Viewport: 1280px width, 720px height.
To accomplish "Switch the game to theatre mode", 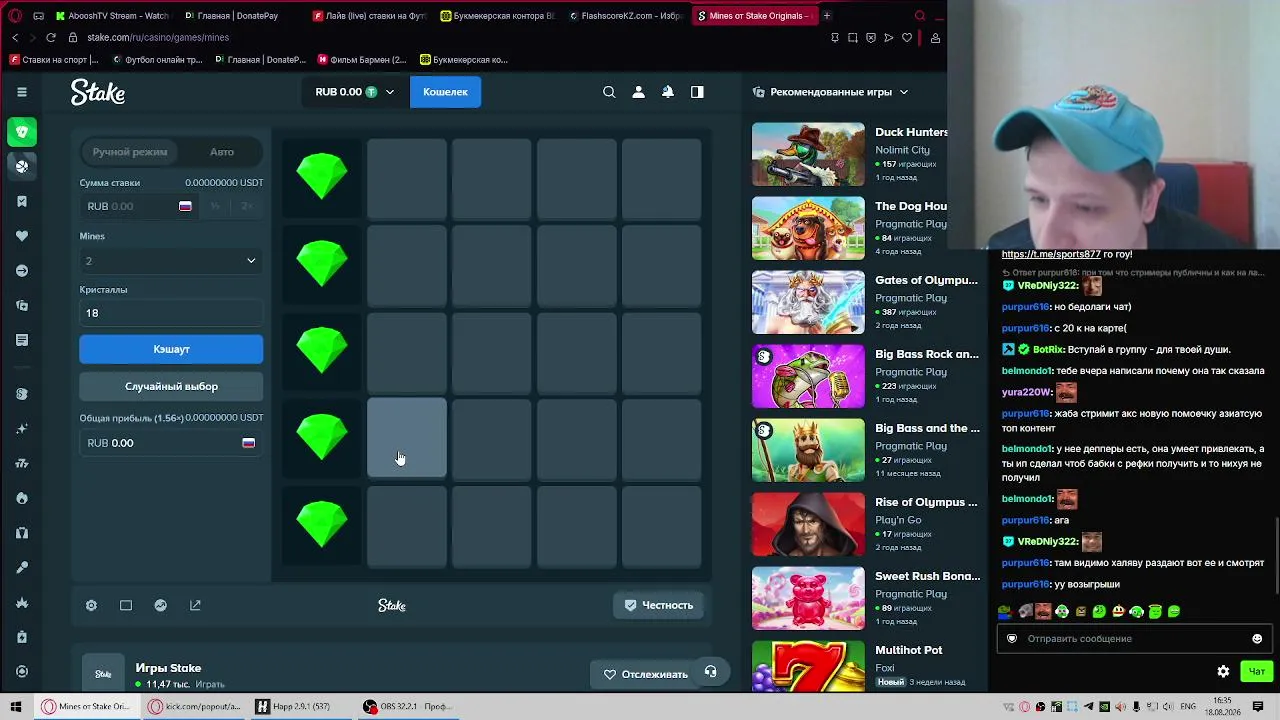I will [x=126, y=605].
